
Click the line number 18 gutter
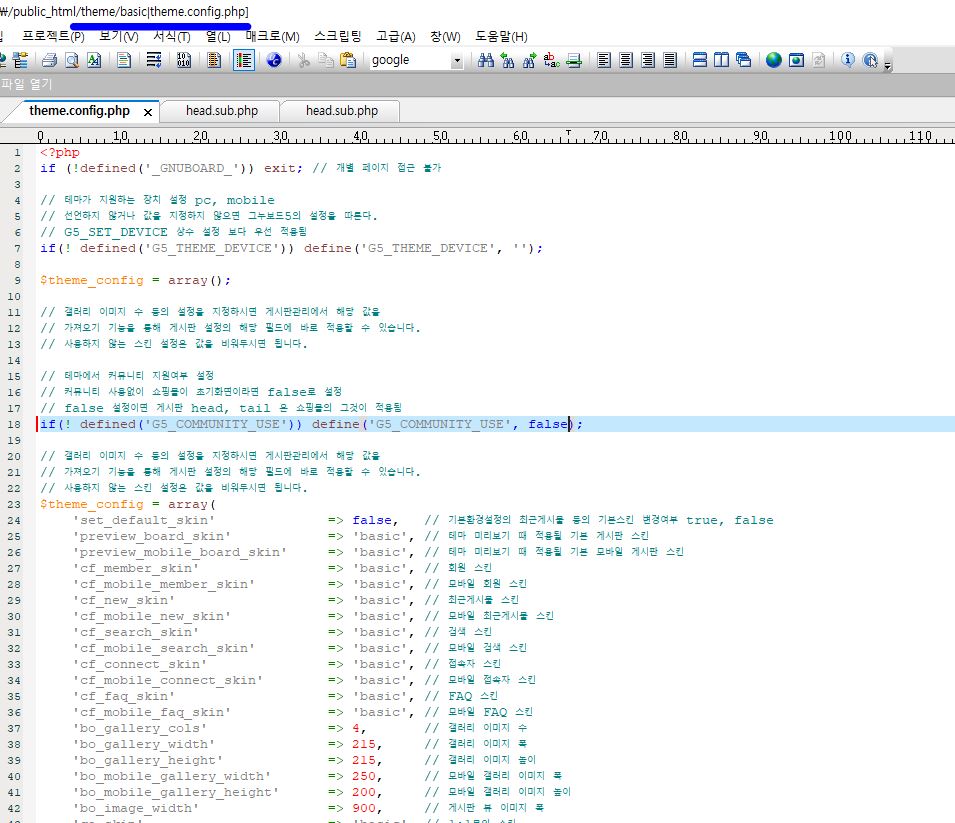[14, 424]
